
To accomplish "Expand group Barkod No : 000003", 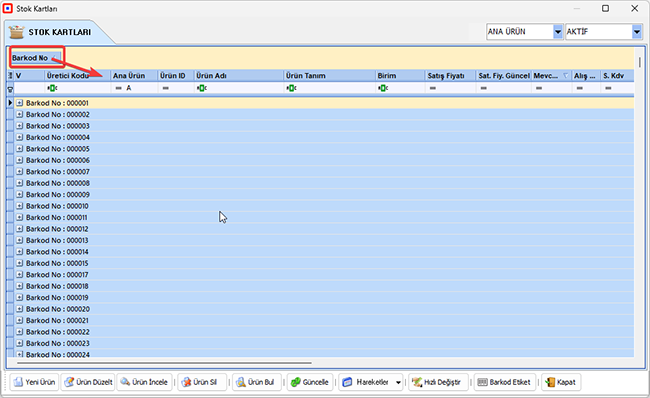I will 19,126.
